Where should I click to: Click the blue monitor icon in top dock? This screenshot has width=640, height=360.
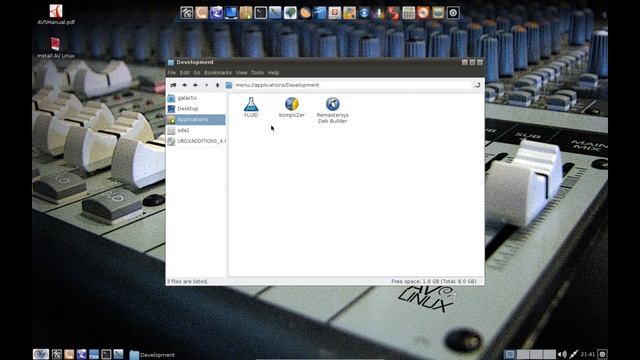[x=231, y=13]
